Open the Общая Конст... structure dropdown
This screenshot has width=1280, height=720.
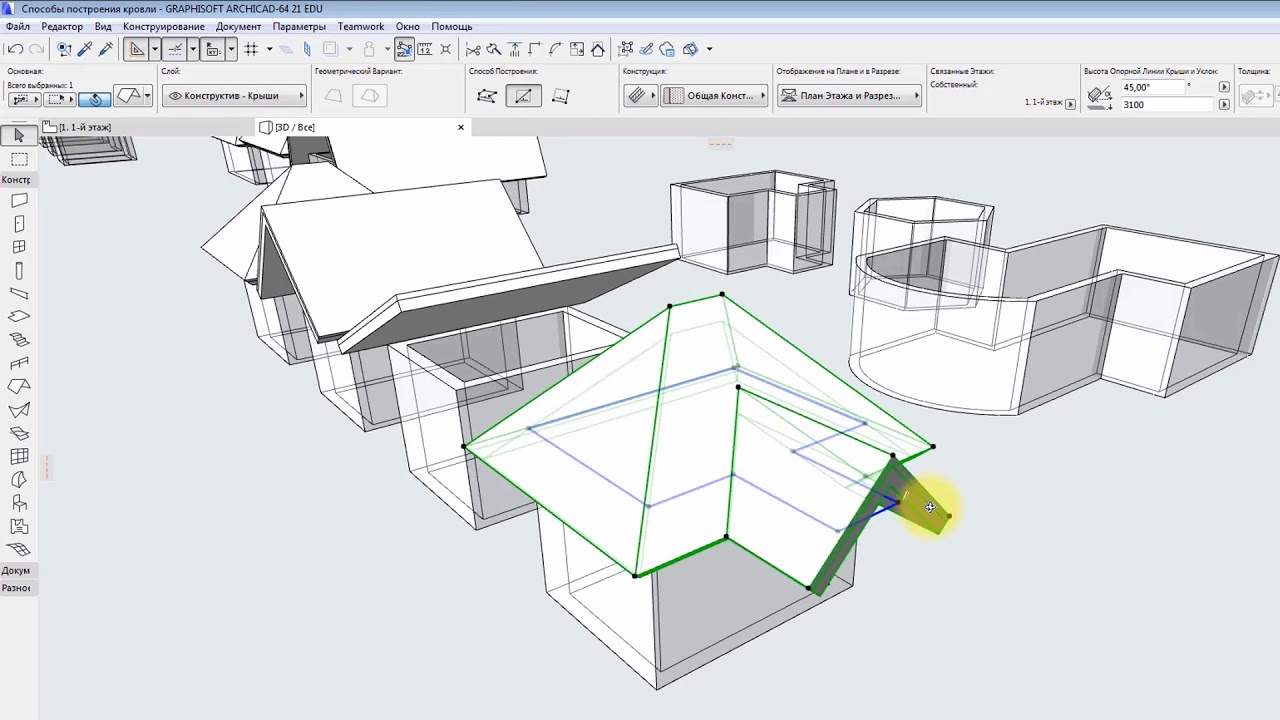713,96
